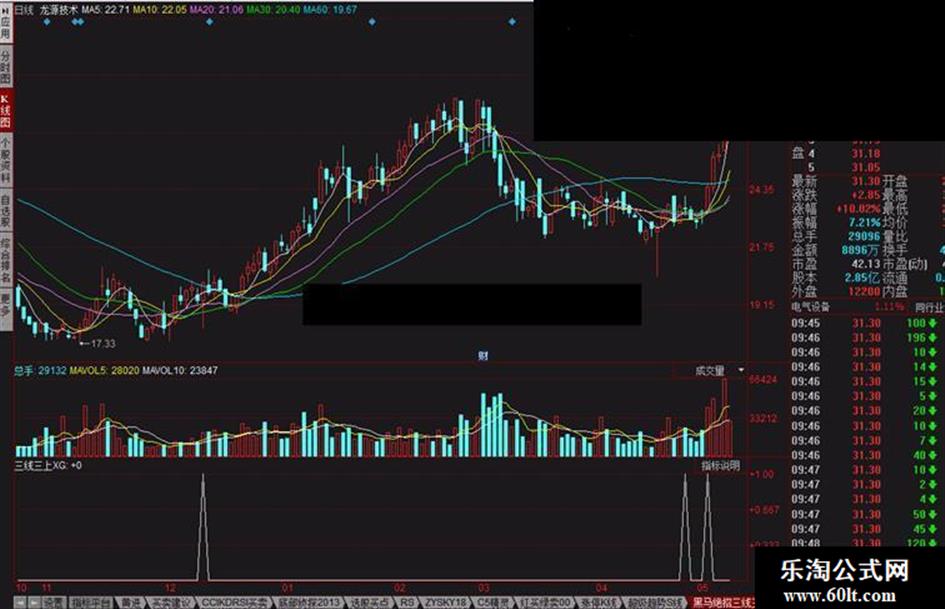945x609 pixels.
Task: Click the 09:45 trade row showing 100
Action: pyautogui.click(x=867, y=323)
